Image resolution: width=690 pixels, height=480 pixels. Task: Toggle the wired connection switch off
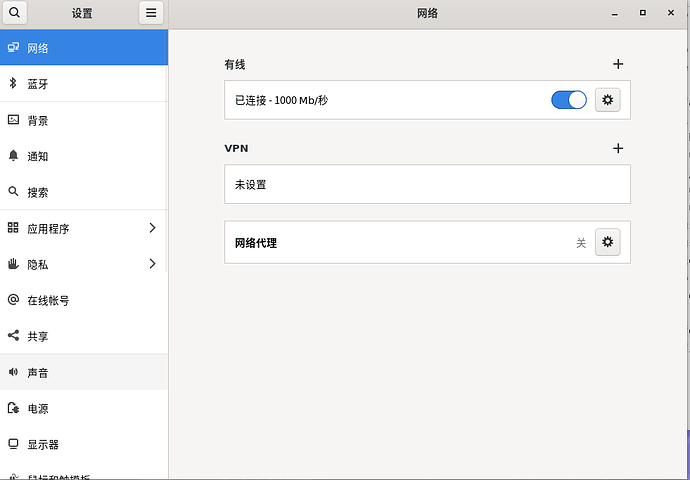569,100
